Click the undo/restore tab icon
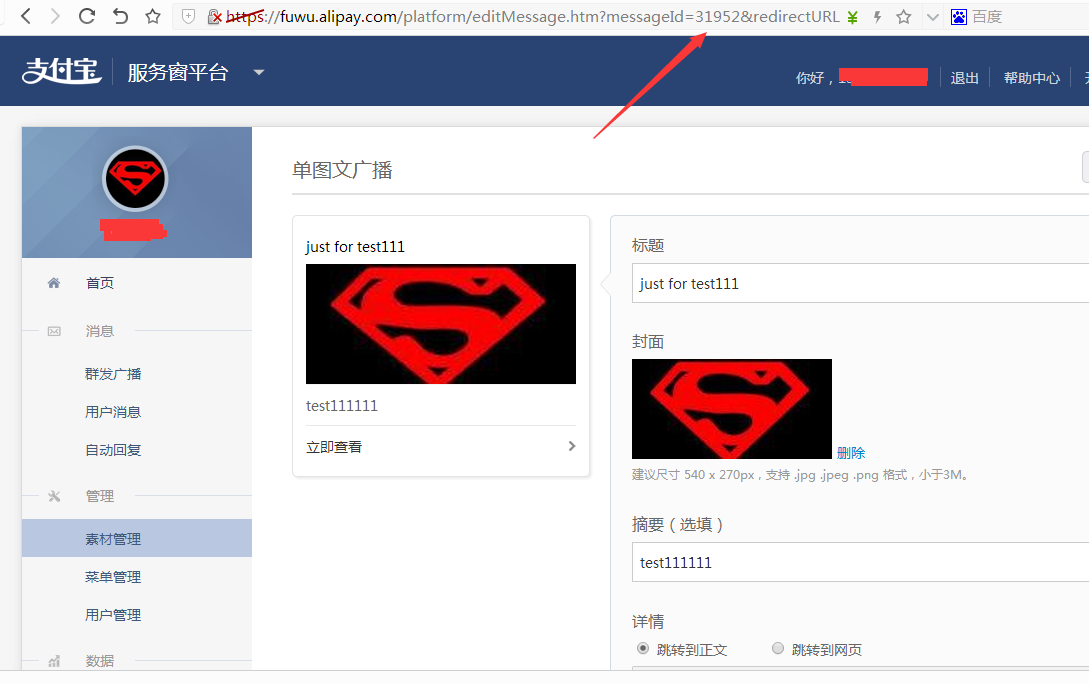Viewport: 1089px width, 684px height. (x=120, y=16)
